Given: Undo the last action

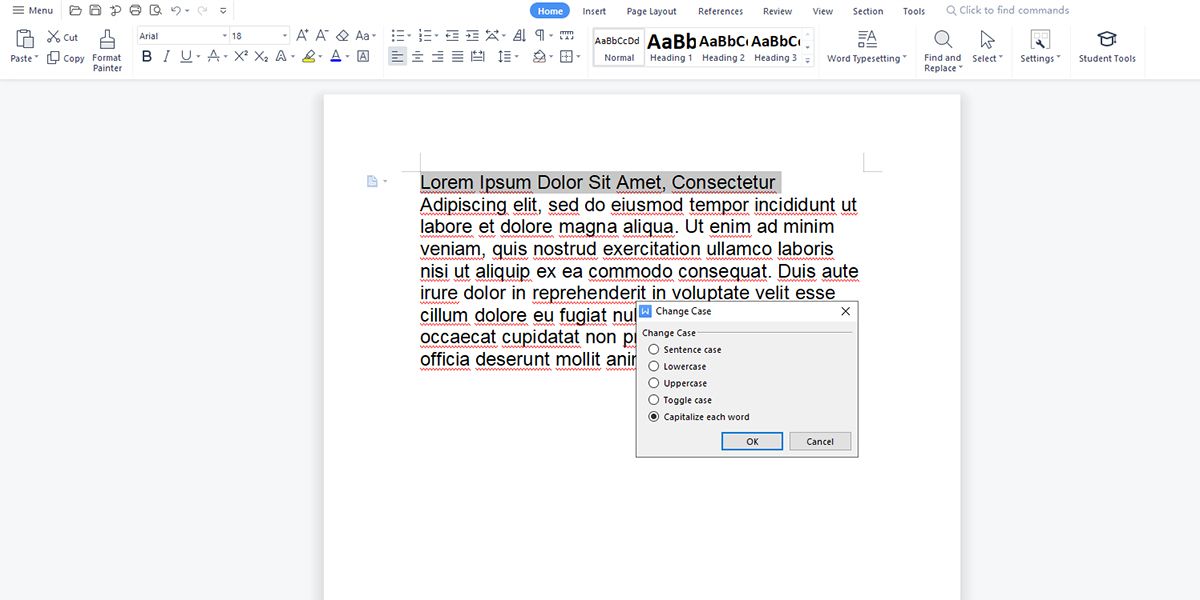Looking at the screenshot, I should point(175,9).
